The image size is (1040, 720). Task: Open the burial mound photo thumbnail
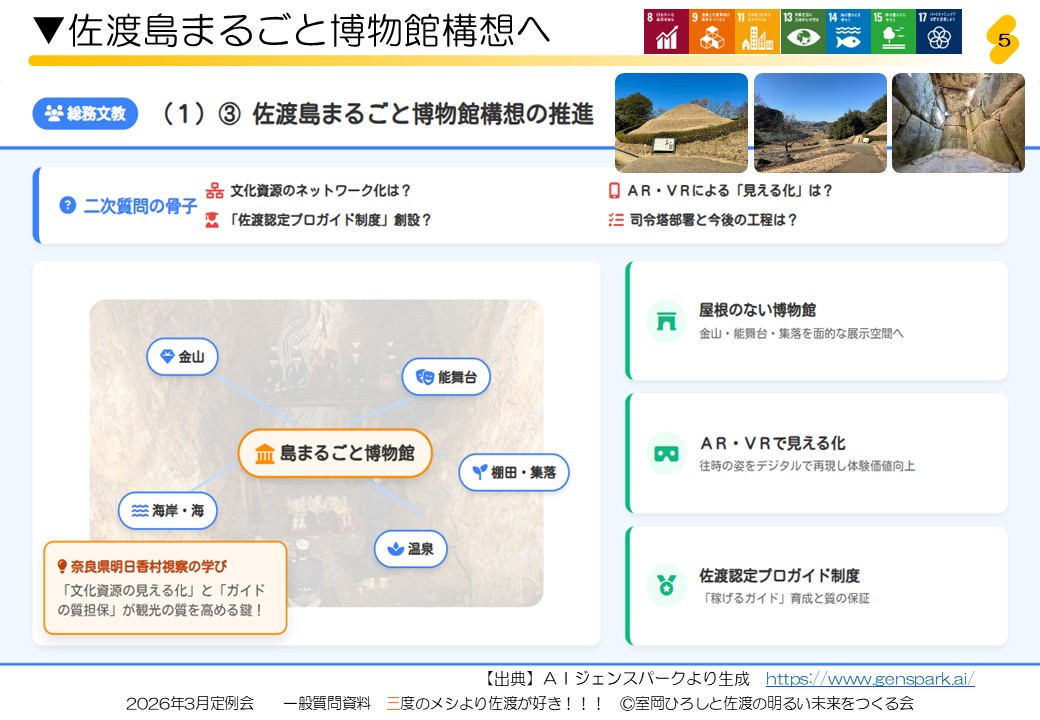tap(681, 122)
